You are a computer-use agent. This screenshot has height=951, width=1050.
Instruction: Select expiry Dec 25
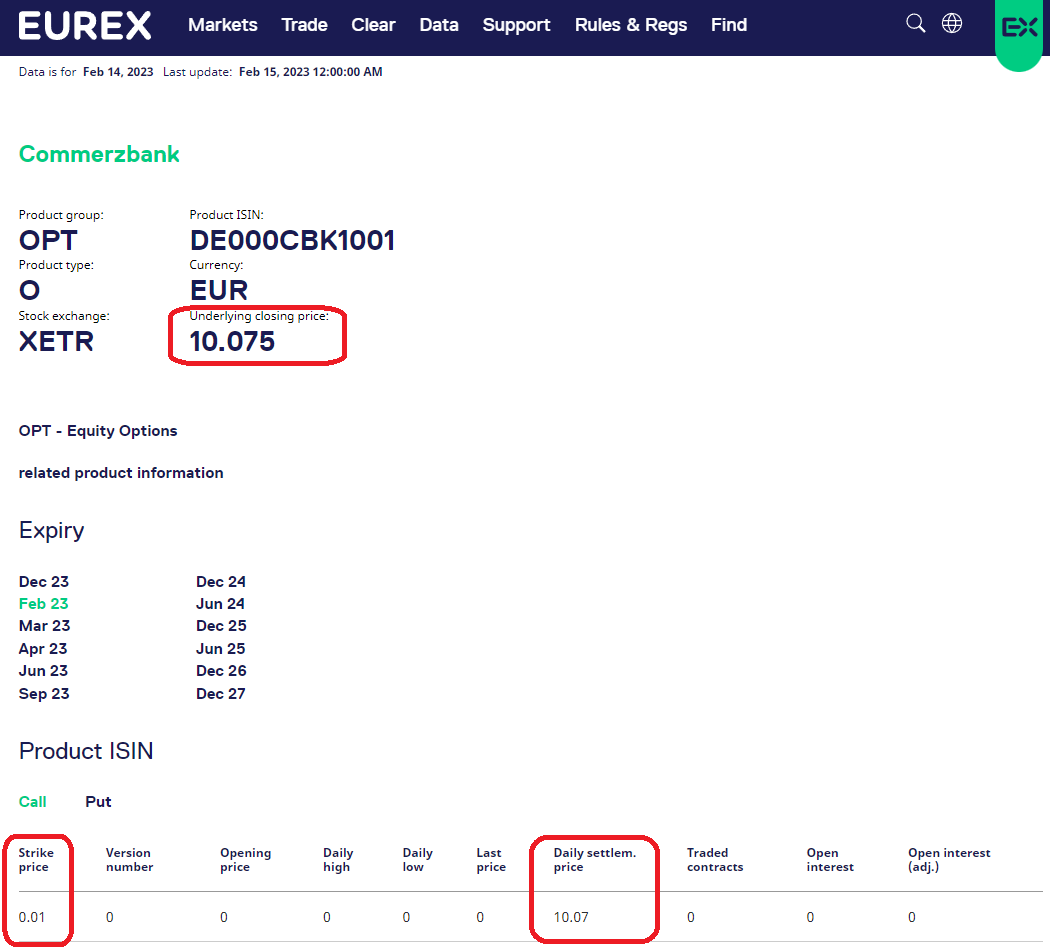[x=221, y=626]
